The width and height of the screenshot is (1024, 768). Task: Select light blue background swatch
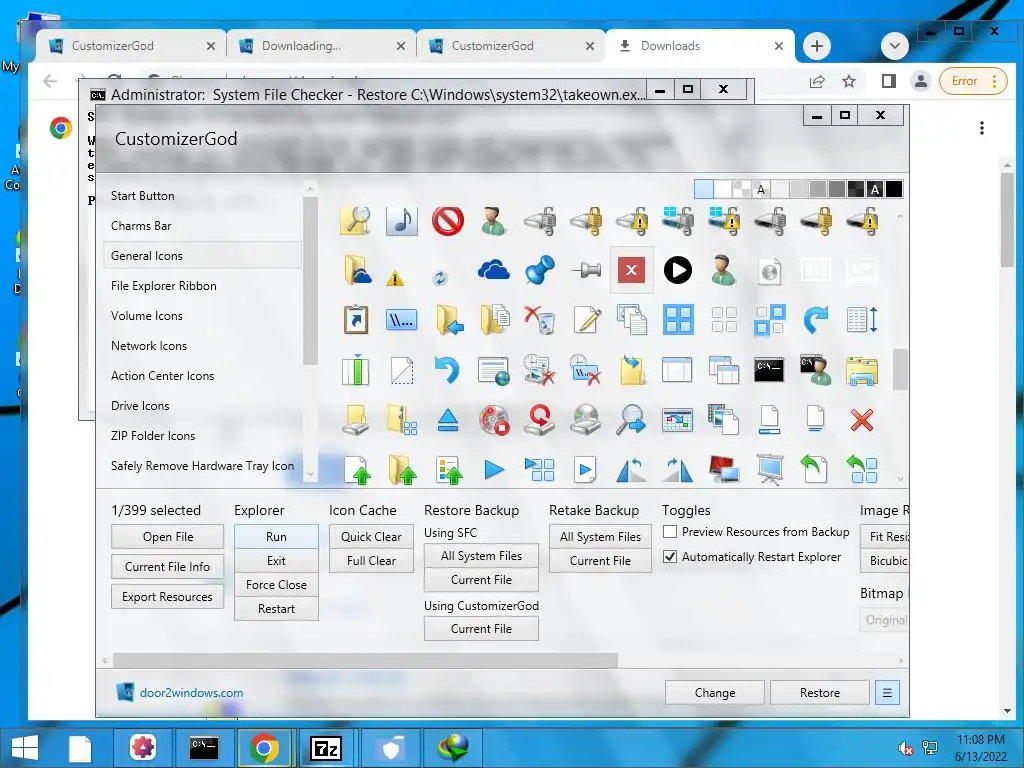tap(703, 189)
